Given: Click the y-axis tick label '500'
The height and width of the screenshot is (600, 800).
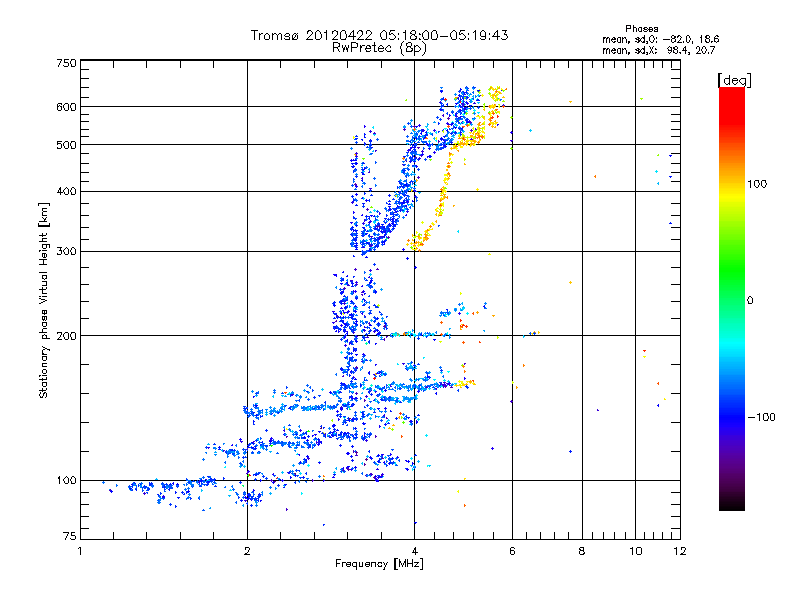Looking at the screenshot, I should tap(66, 145).
